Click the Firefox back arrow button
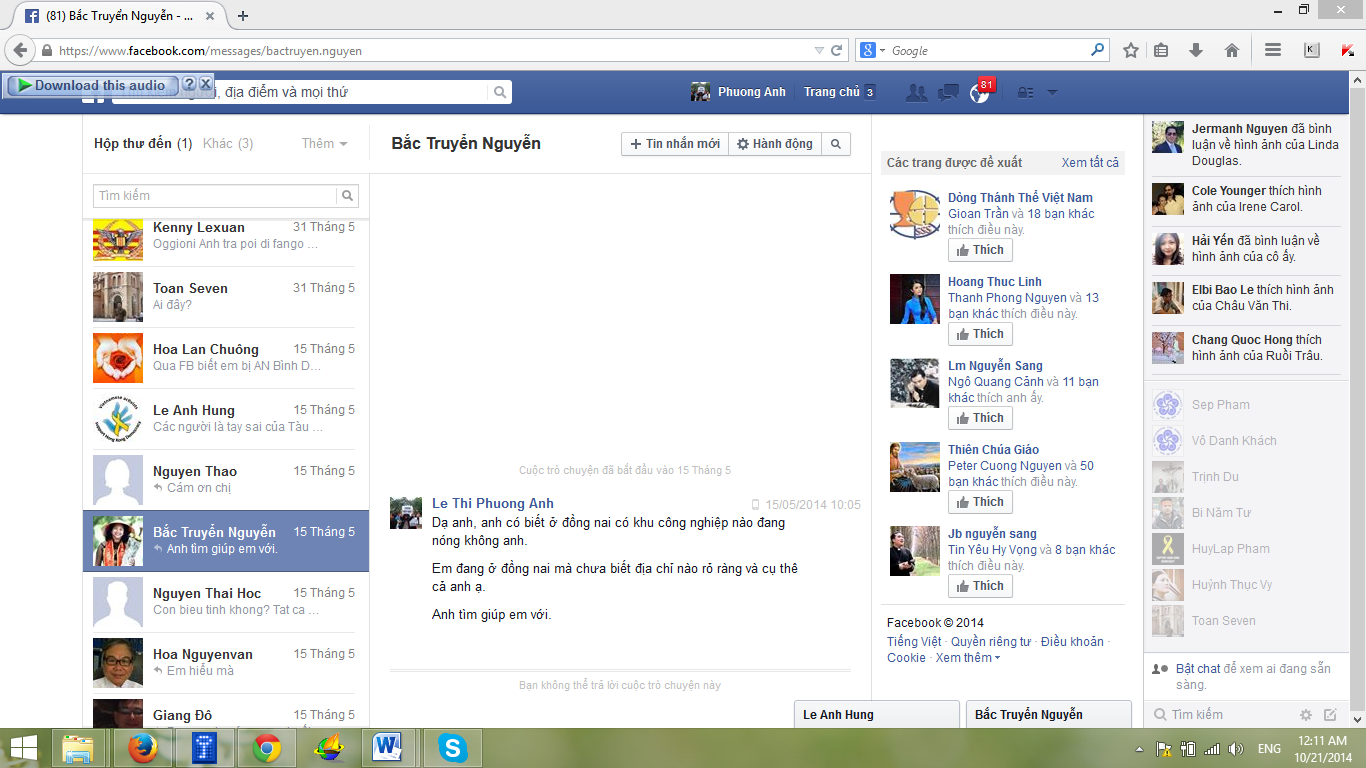This screenshot has width=1366, height=768. [20, 50]
